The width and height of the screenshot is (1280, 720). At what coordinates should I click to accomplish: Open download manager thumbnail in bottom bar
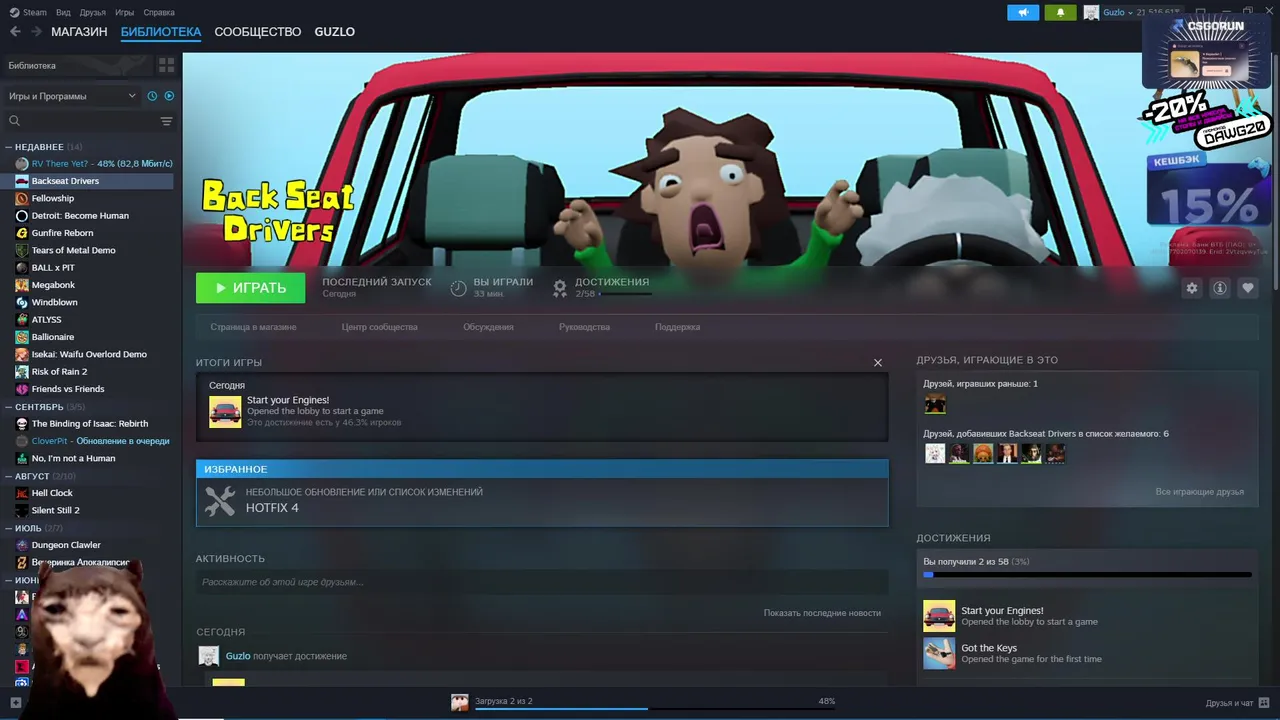coord(460,702)
